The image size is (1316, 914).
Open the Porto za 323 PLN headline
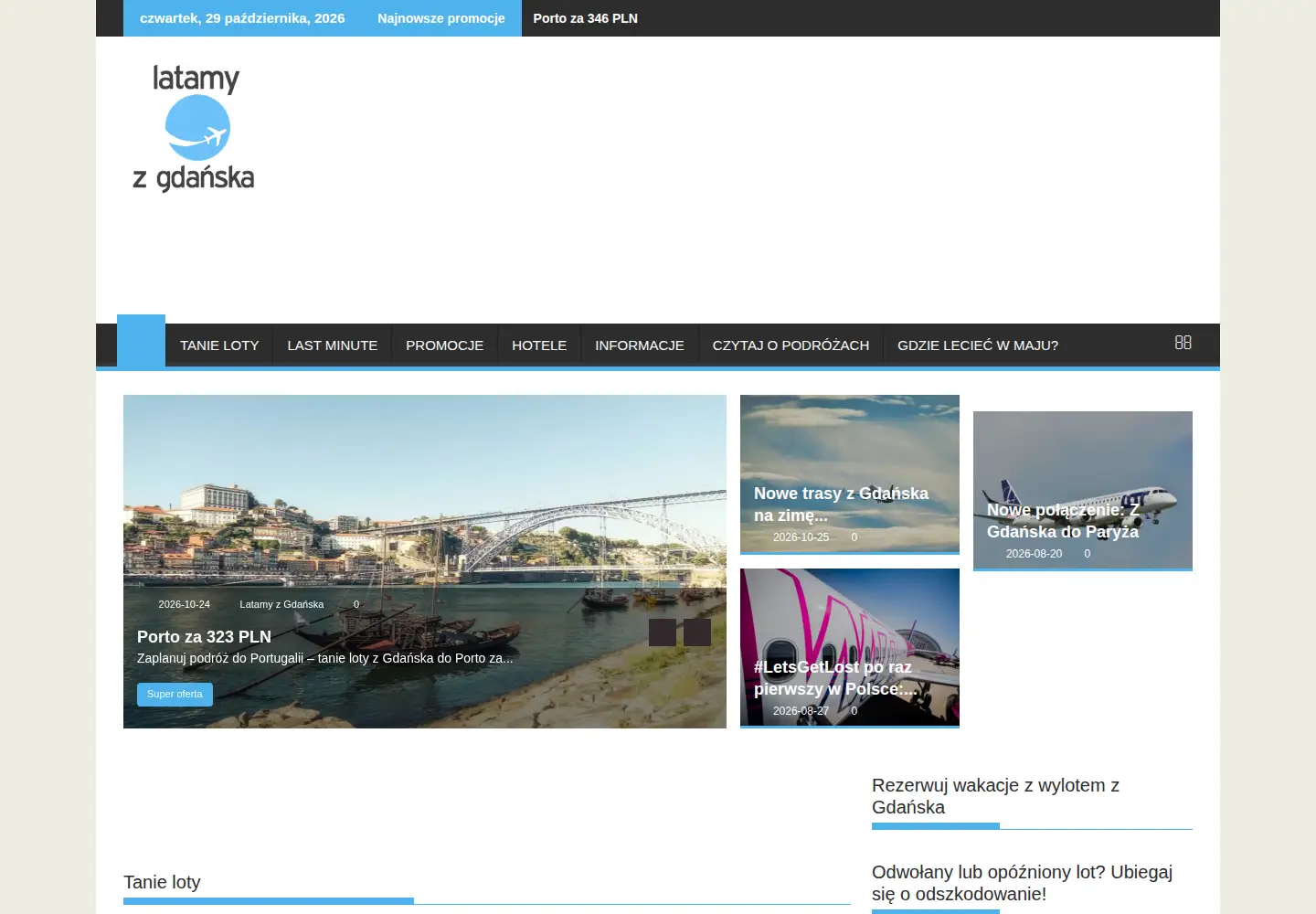204,637
